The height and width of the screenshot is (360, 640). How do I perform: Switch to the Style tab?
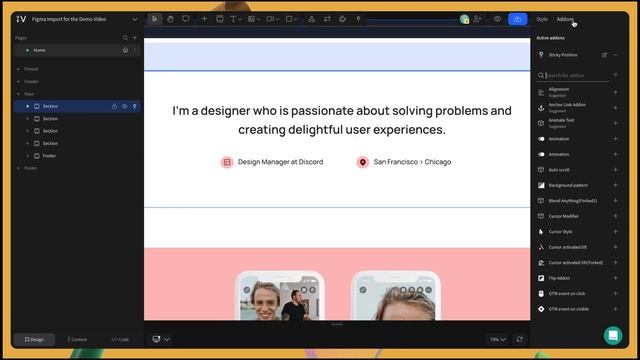542,19
